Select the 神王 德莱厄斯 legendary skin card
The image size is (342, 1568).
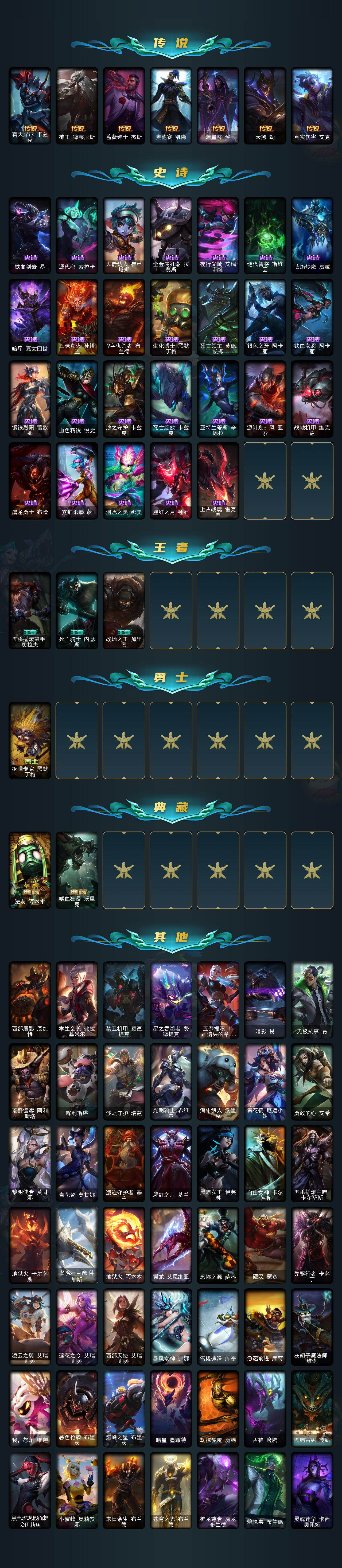tap(77, 105)
